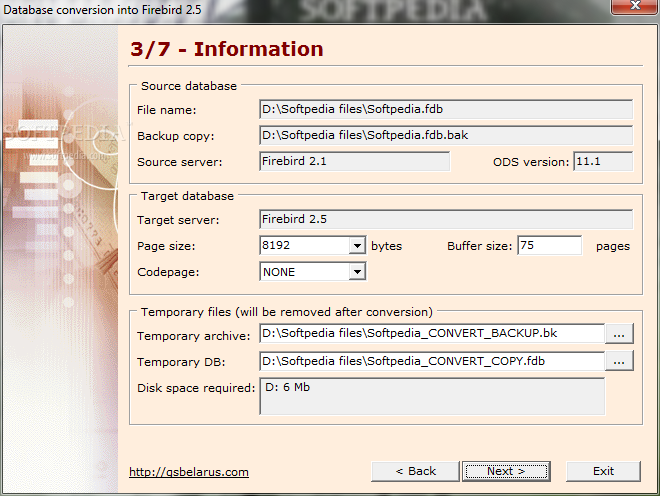The image size is (660, 496).
Task: Click the 'Target database' group label
Action: (187, 196)
